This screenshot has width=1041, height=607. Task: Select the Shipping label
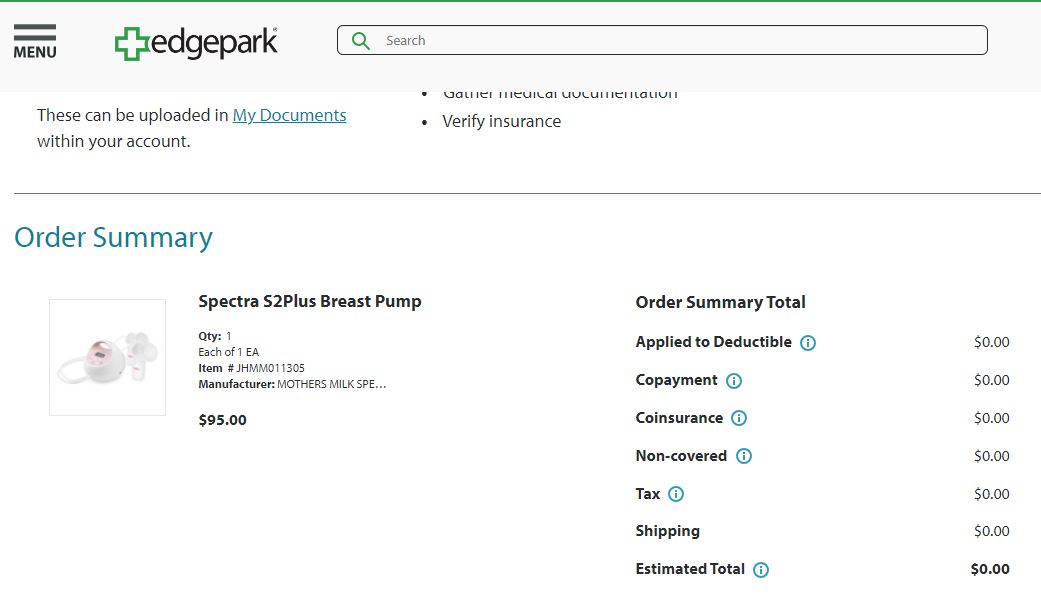click(667, 531)
